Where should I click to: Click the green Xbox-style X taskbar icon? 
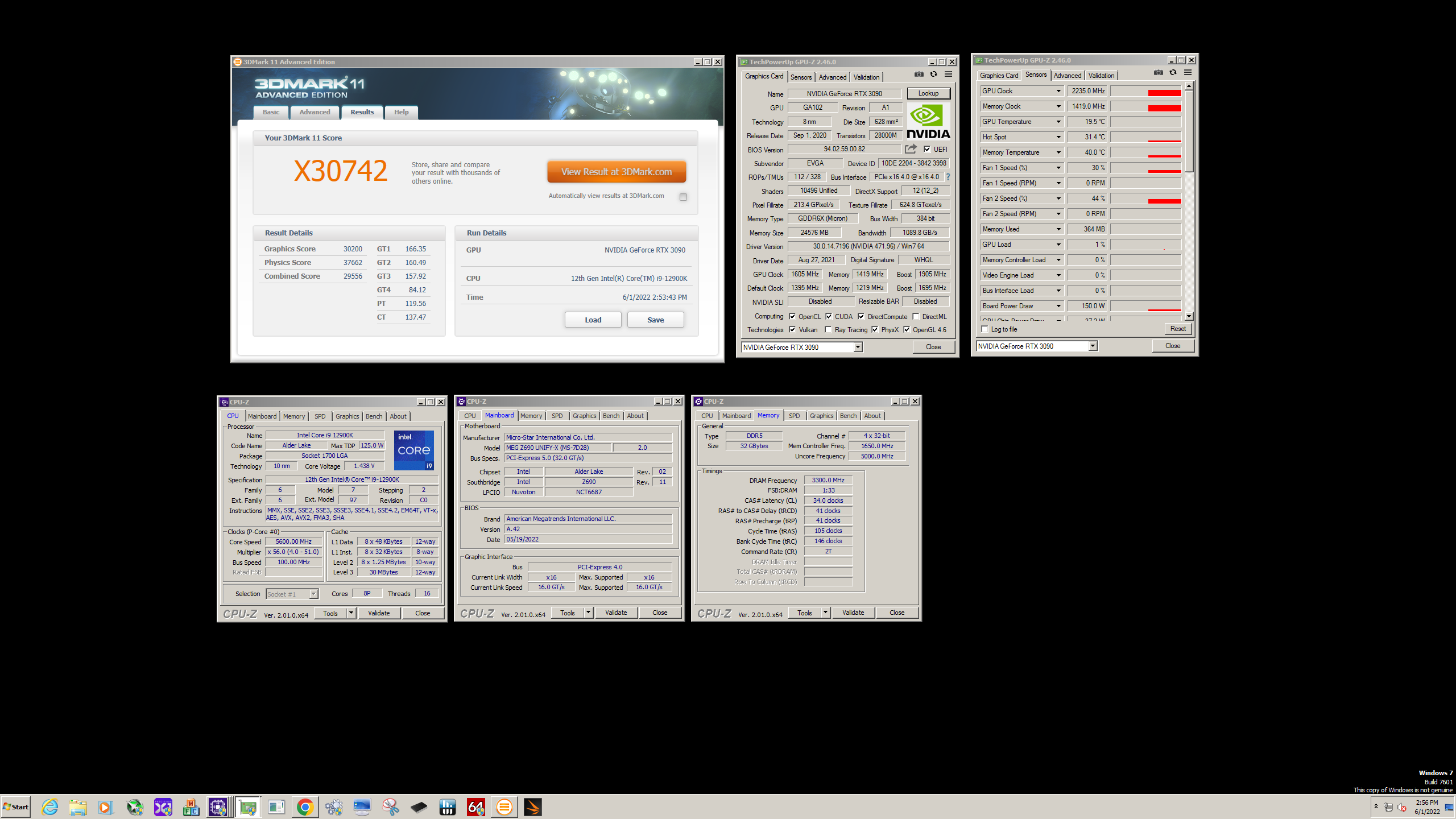(135, 807)
